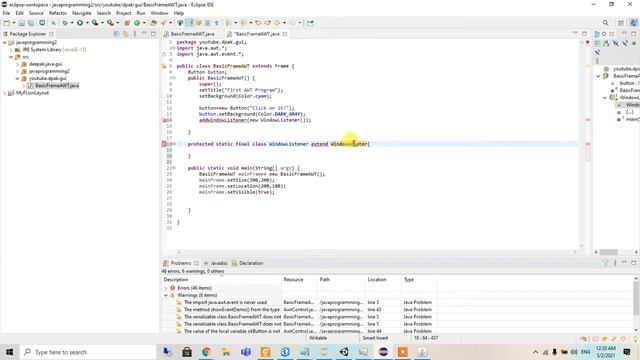Click the editor horizontal scrollbar
The height and width of the screenshot is (360, 640).
tap(376, 252)
